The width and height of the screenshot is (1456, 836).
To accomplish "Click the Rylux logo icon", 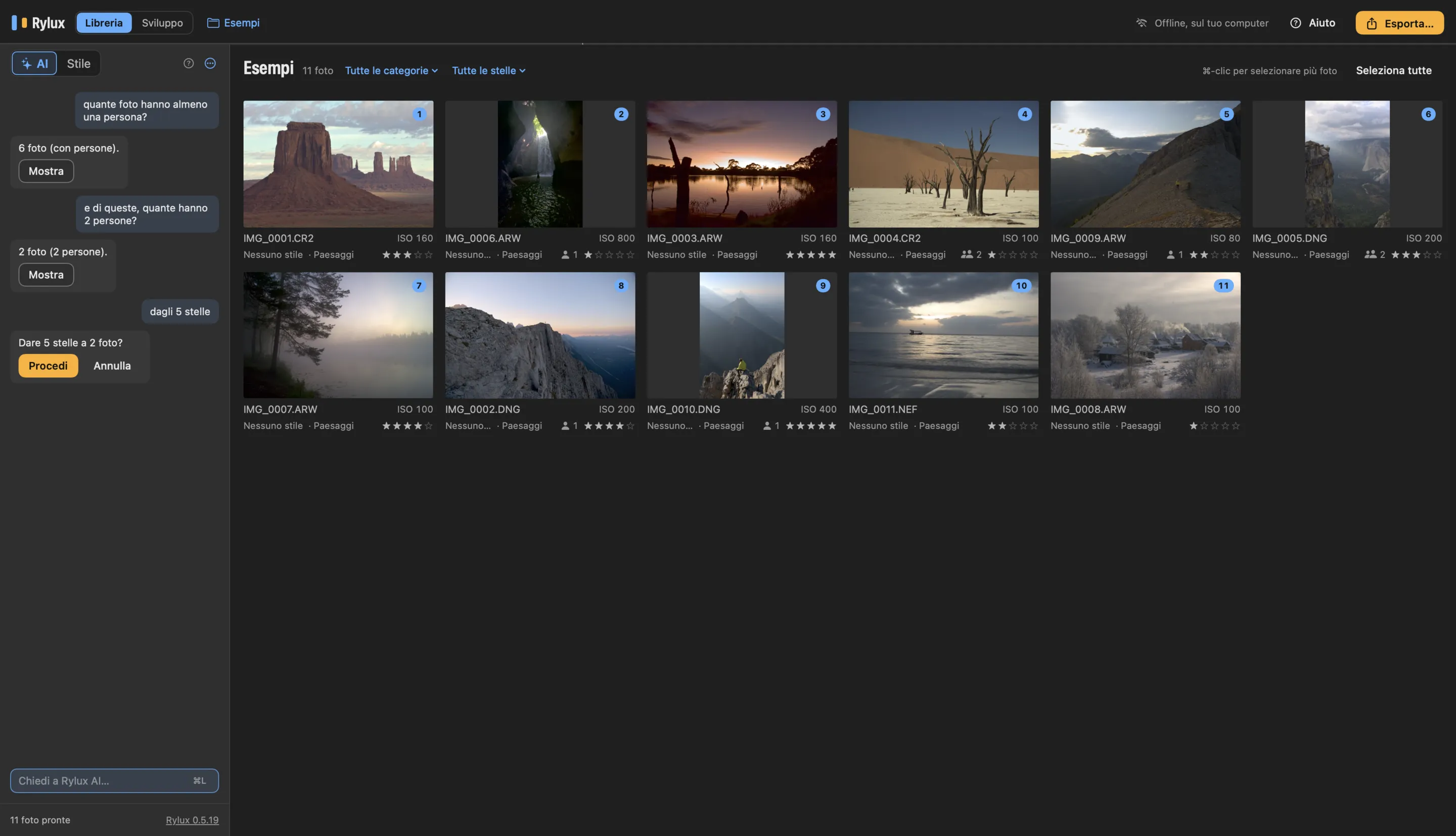I will point(20,23).
